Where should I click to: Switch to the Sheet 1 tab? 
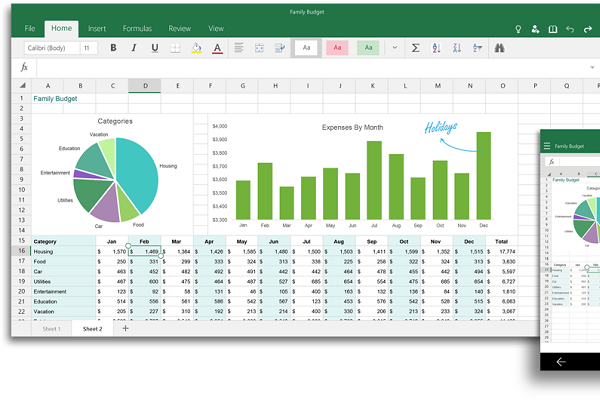click(51, 328)
